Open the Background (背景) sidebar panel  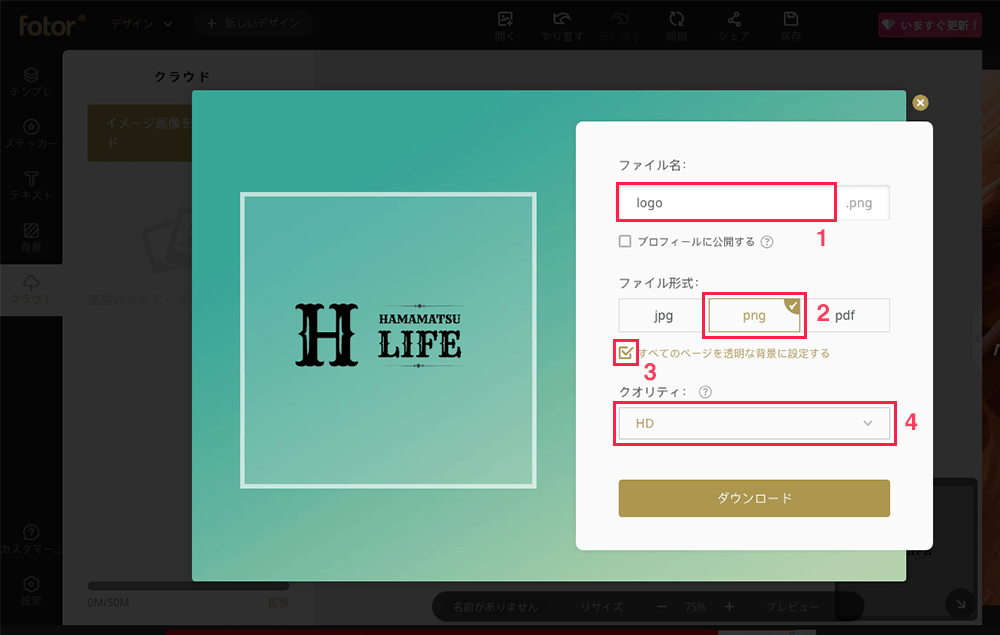click(x=31, y=237)
